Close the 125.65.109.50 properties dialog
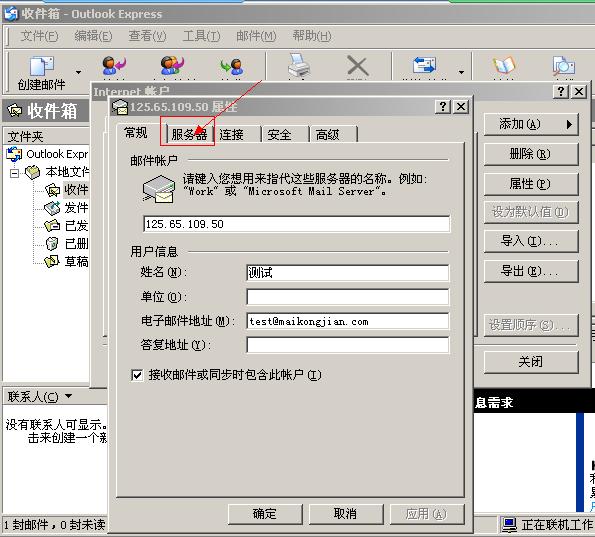595x537 pixels. [x=461, y=107]
